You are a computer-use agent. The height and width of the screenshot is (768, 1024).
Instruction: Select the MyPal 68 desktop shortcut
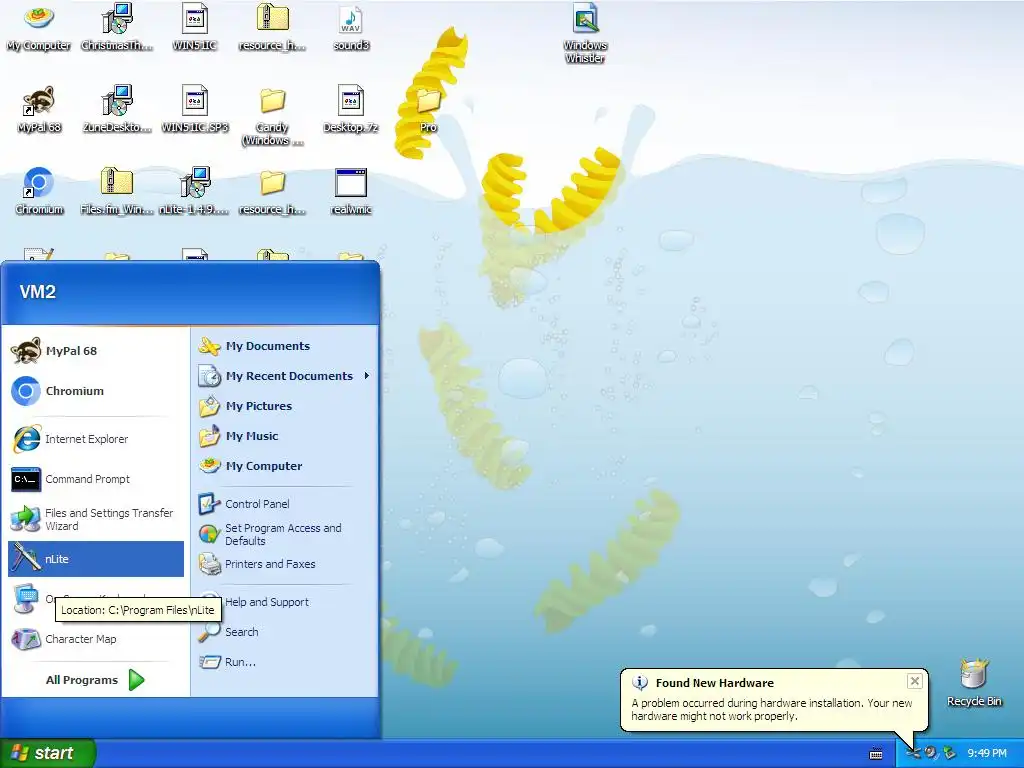click(39, 110)
